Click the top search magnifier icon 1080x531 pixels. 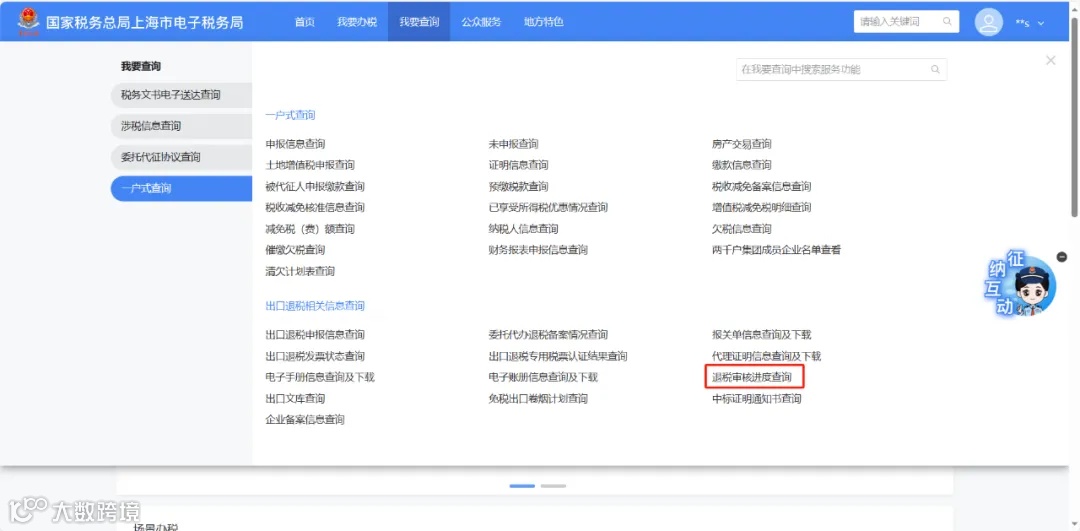click(x=947, y=21)
